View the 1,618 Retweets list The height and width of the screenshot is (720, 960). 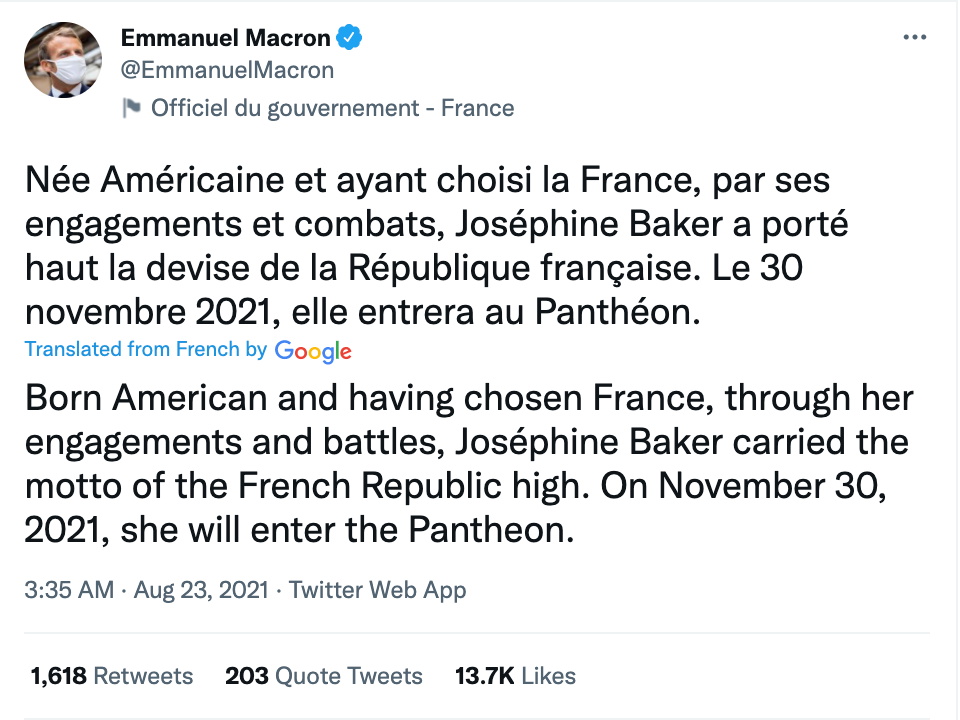tap(111, 676)
